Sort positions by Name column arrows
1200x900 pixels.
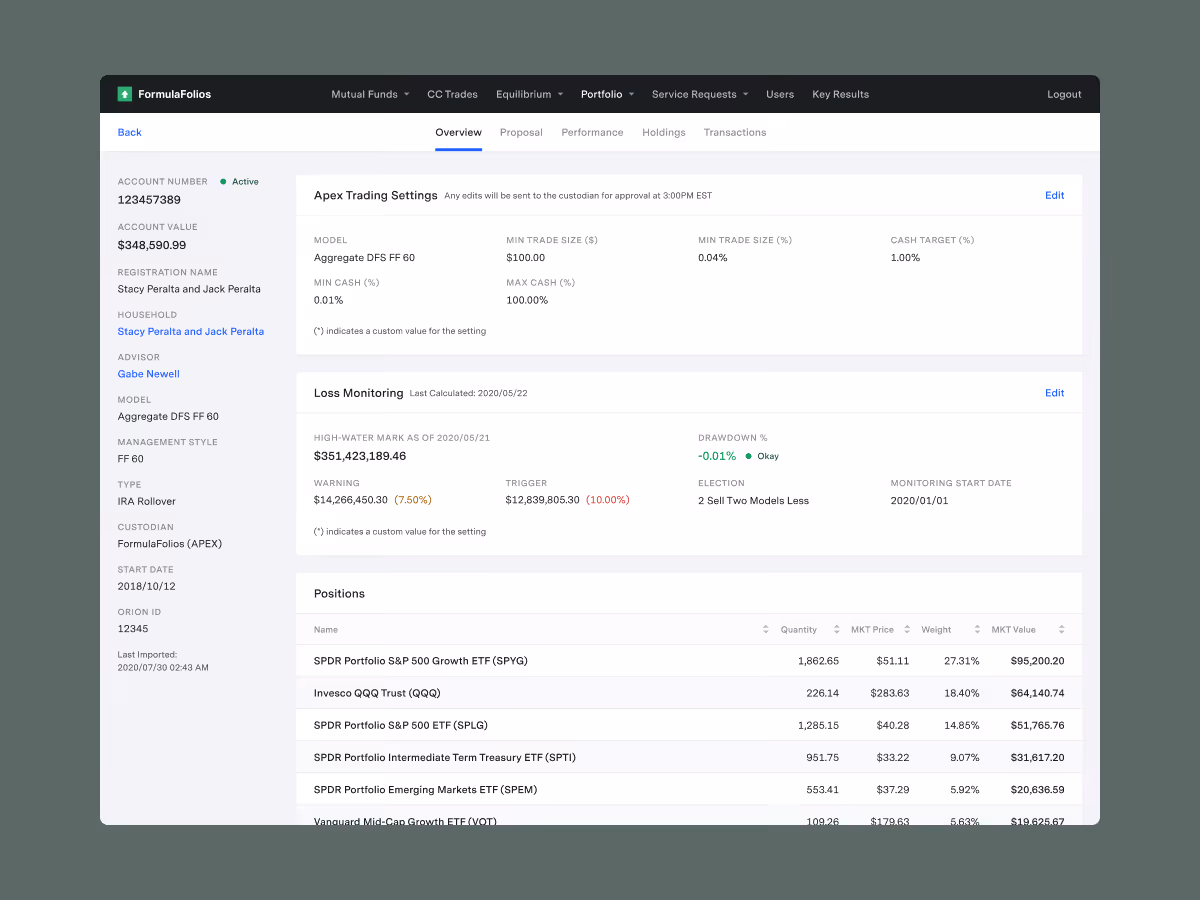766,630
